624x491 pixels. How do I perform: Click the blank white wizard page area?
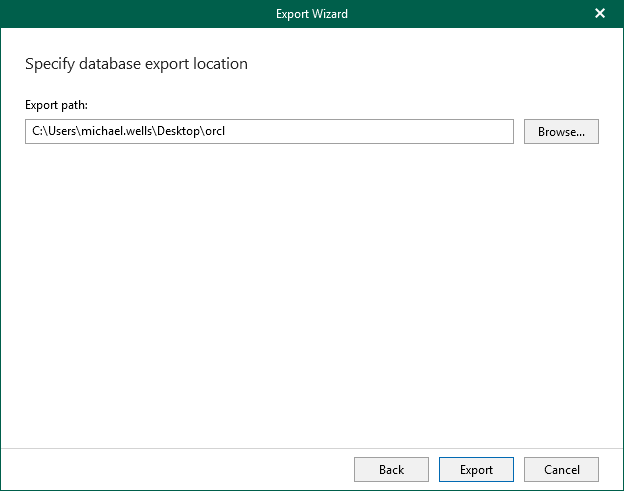click(312, 300)
